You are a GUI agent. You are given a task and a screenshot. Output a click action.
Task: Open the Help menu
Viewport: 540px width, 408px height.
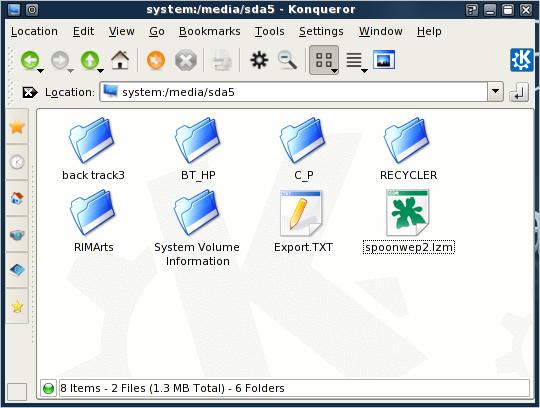click(429, 31)
